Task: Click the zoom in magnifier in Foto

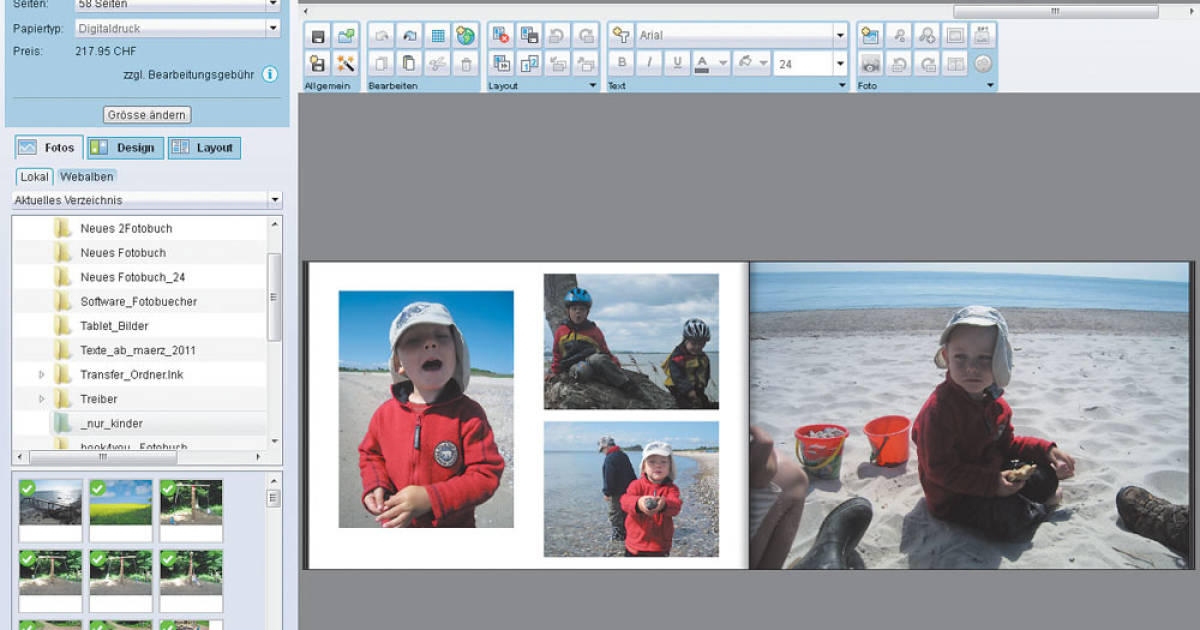Action: 927,36
